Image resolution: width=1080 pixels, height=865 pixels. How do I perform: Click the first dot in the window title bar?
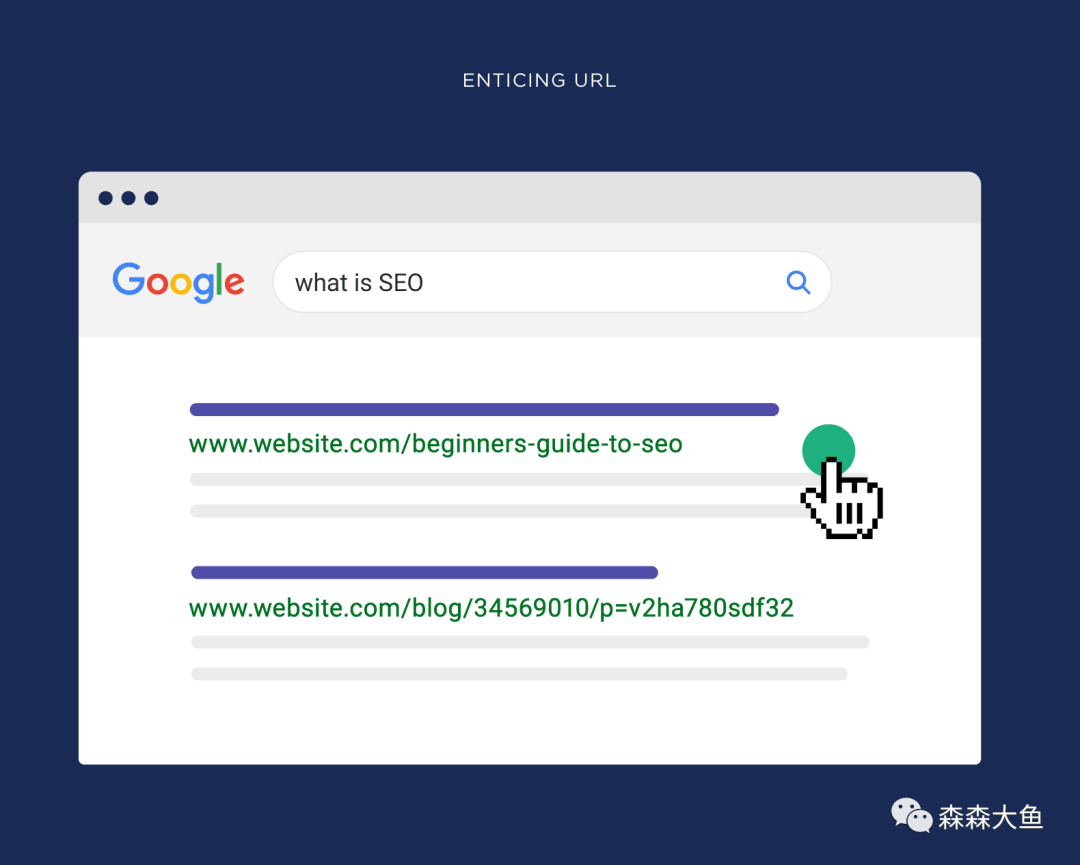coord(105,198)
